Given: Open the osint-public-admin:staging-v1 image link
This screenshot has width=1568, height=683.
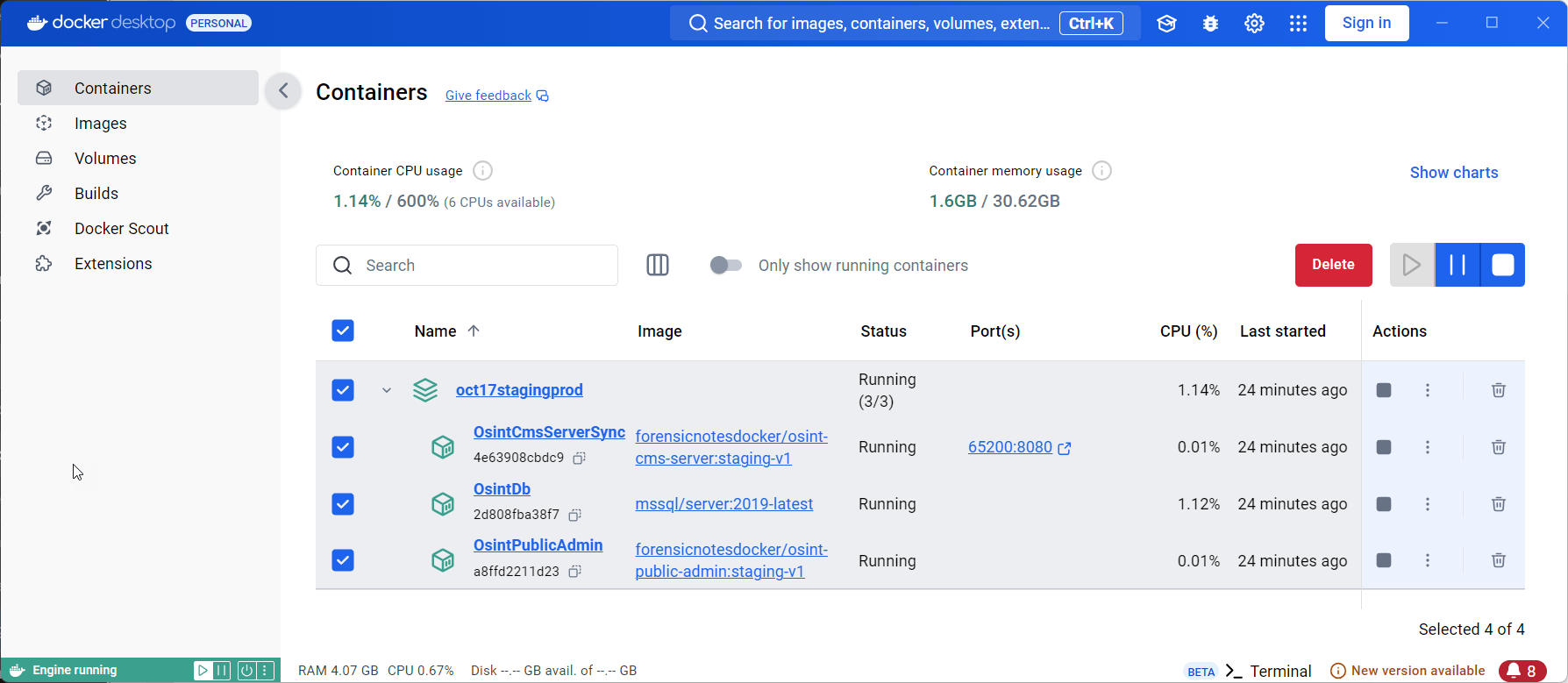Looking at the screenshot, I should click(731, 560).
